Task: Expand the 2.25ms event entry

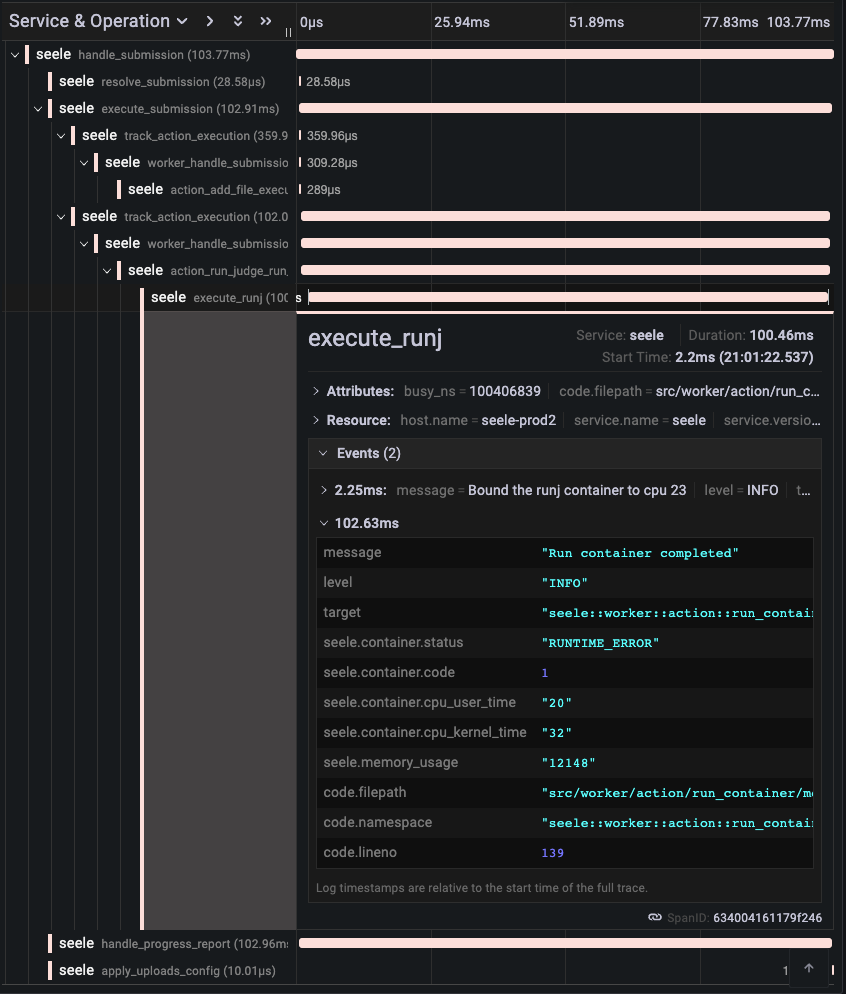Action: tap(324, 490)
